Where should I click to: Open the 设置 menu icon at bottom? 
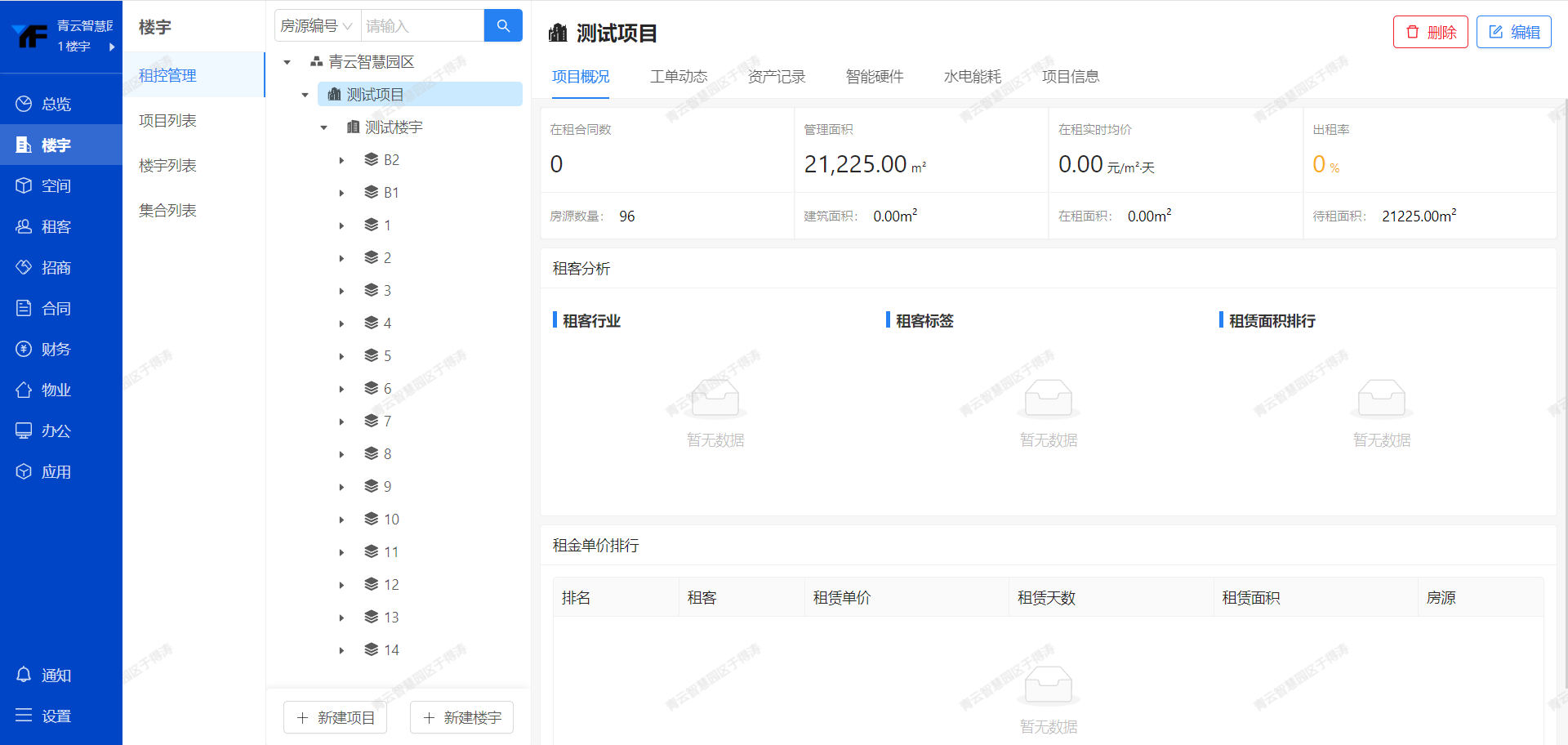(x=24, y=716)
